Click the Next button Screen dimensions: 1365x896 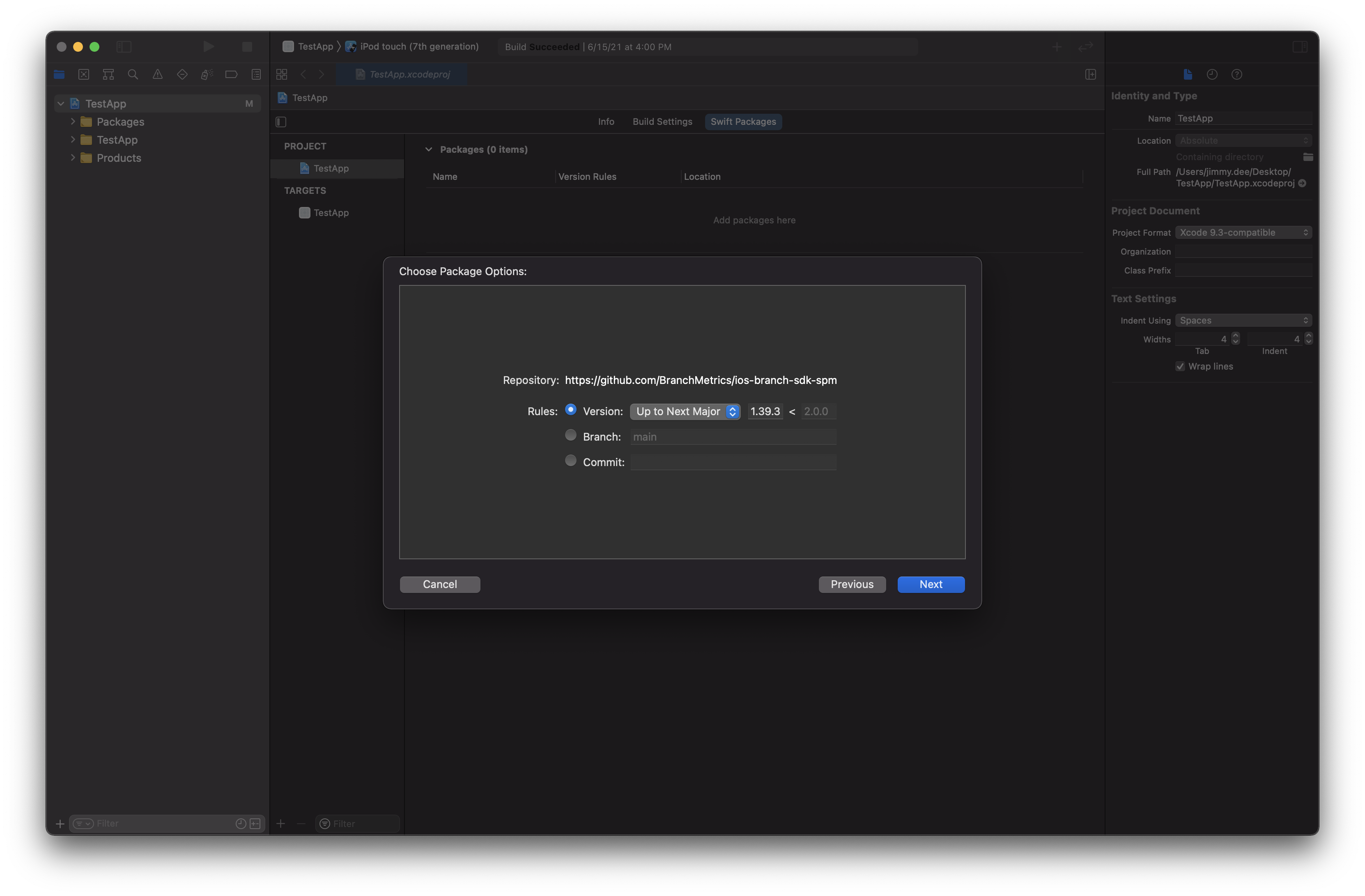pyautogui.click(x=930, y=584)
